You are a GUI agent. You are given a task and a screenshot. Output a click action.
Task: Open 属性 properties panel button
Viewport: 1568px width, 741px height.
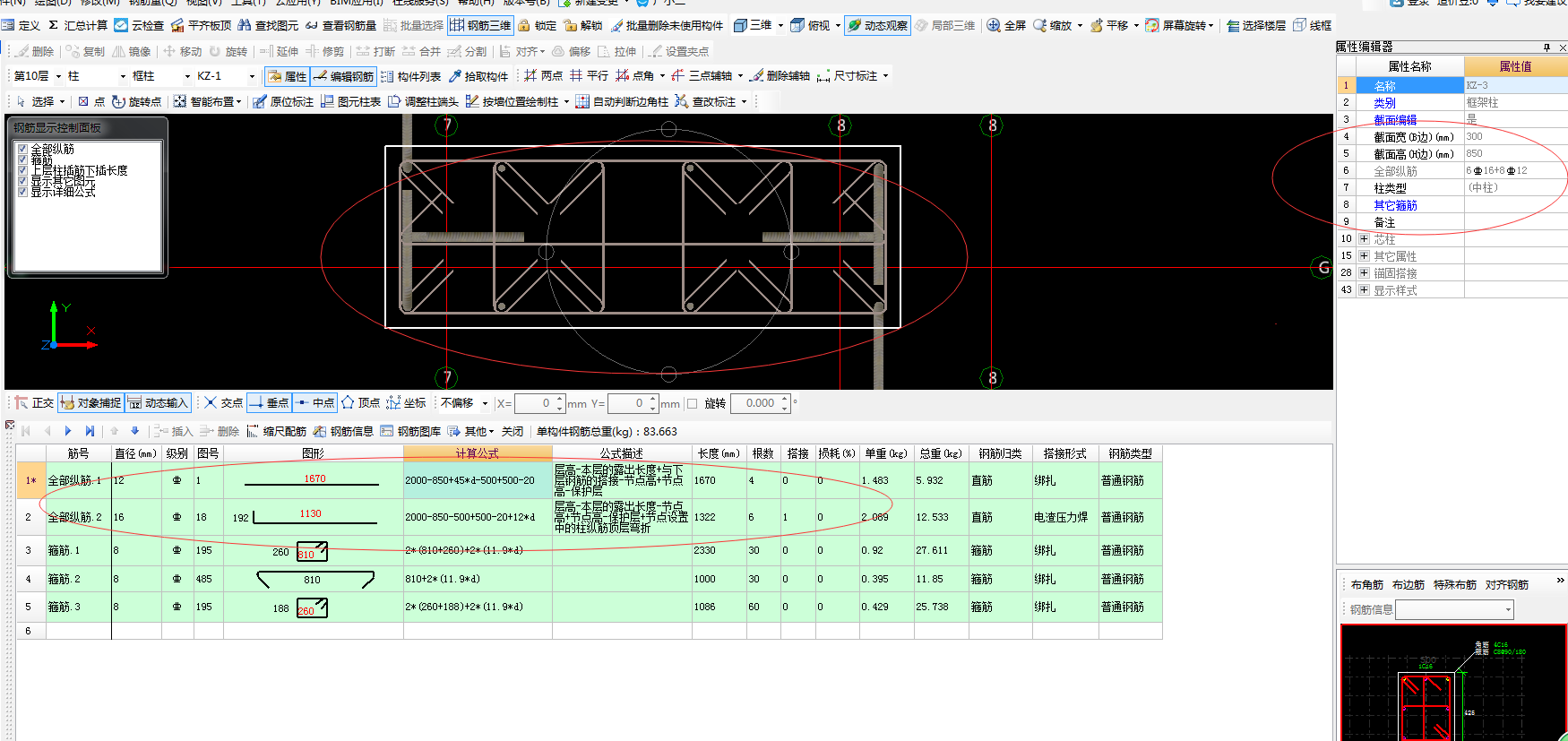(288, 76)
